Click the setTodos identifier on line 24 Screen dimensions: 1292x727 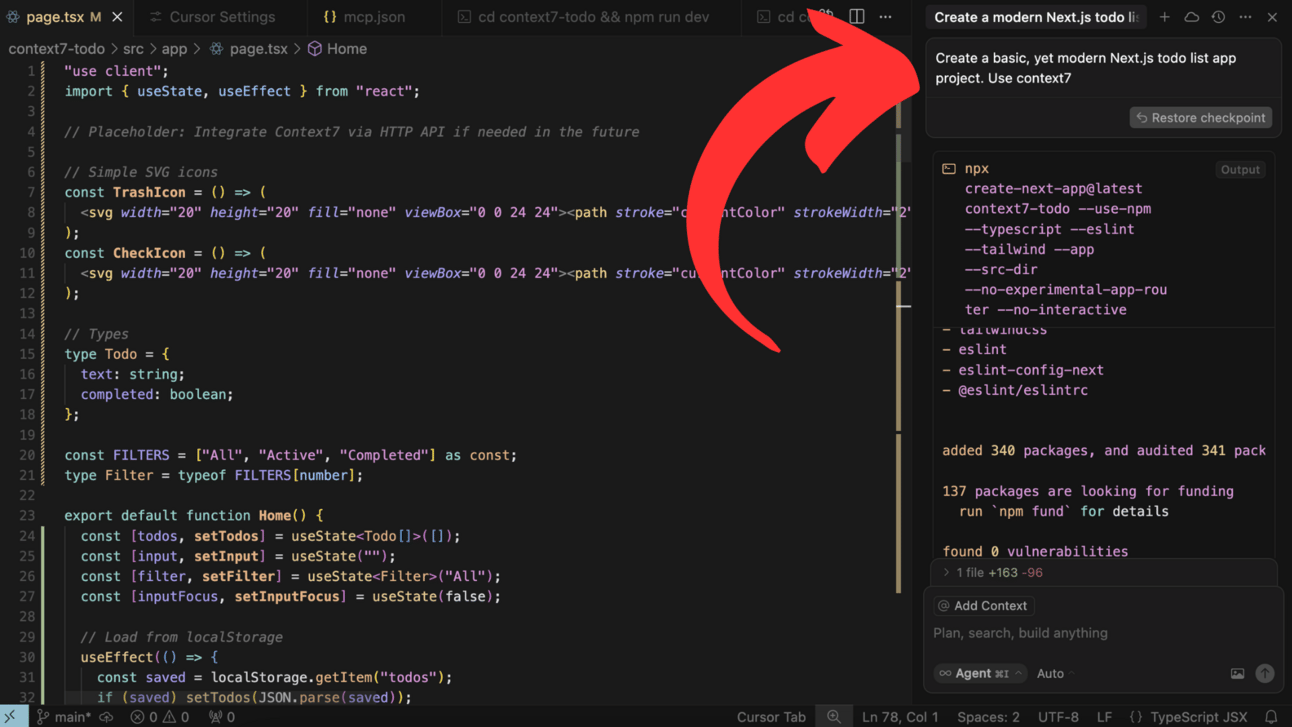[x=227, y=536]
